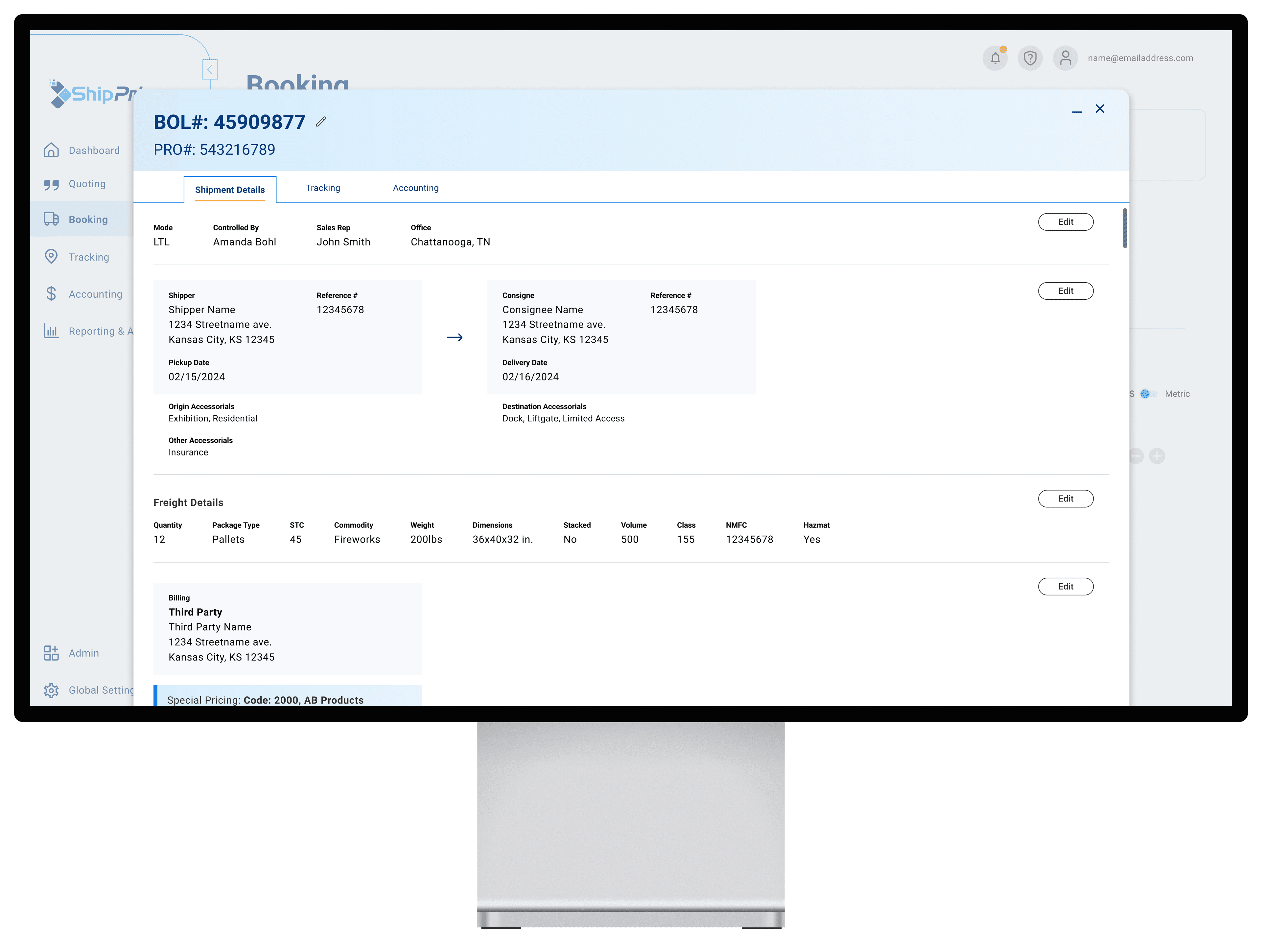This screenshot has height=952, width=1262.
Task: Click the 'Amanda Bohl' controlled-by value
Action: coord(244,242)
